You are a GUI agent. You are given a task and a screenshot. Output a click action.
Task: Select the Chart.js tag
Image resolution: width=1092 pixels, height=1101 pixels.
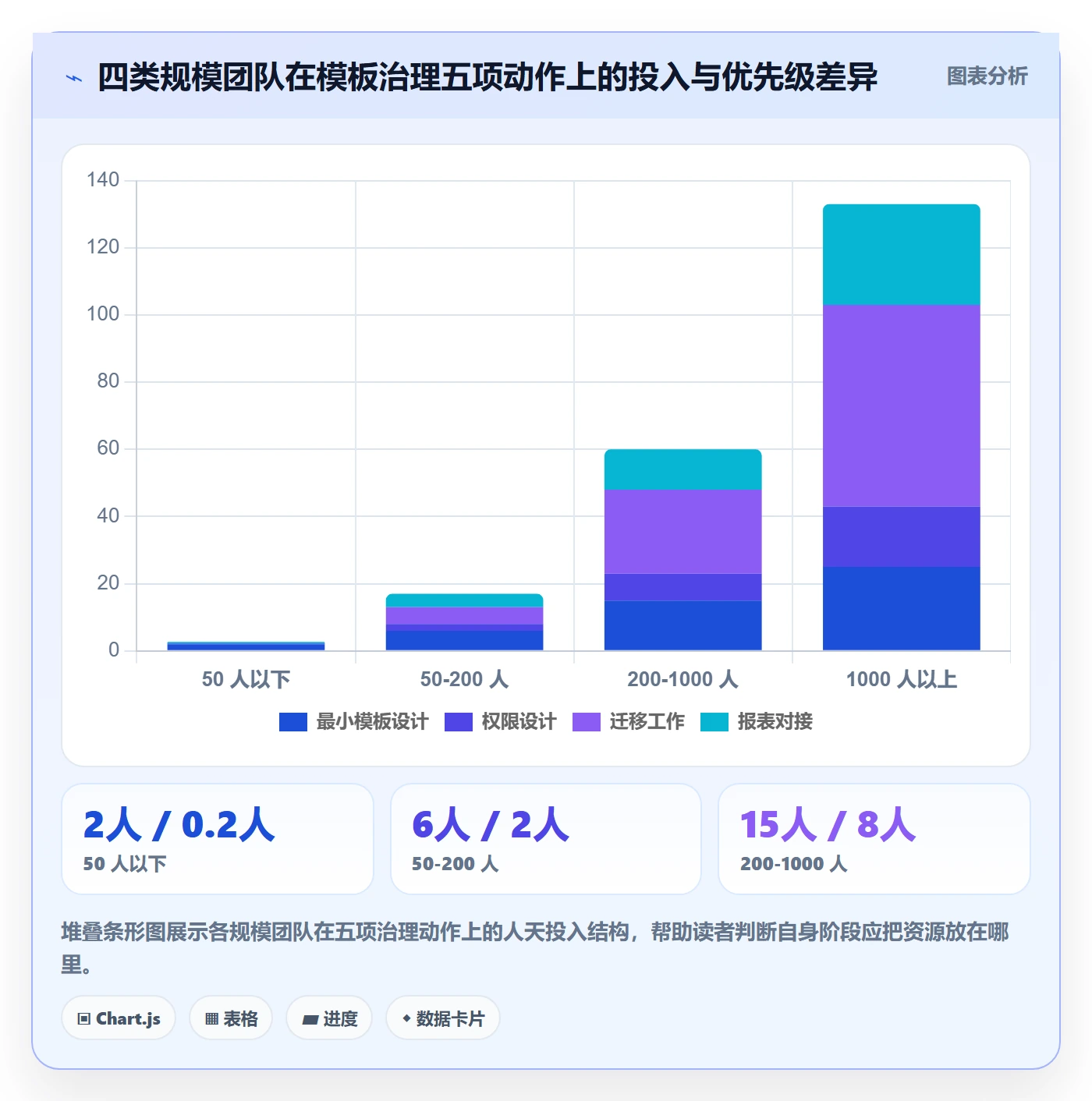coord(119,1018)
